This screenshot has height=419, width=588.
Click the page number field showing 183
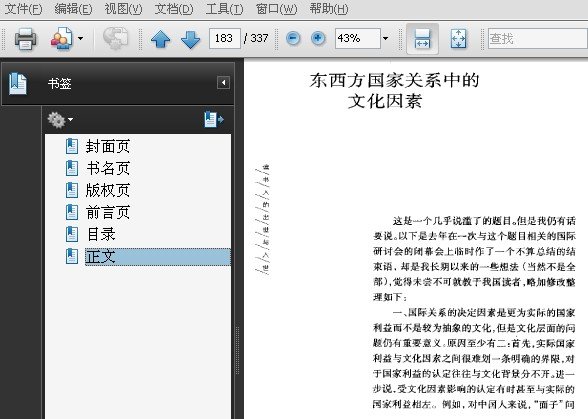click(225, 38)
